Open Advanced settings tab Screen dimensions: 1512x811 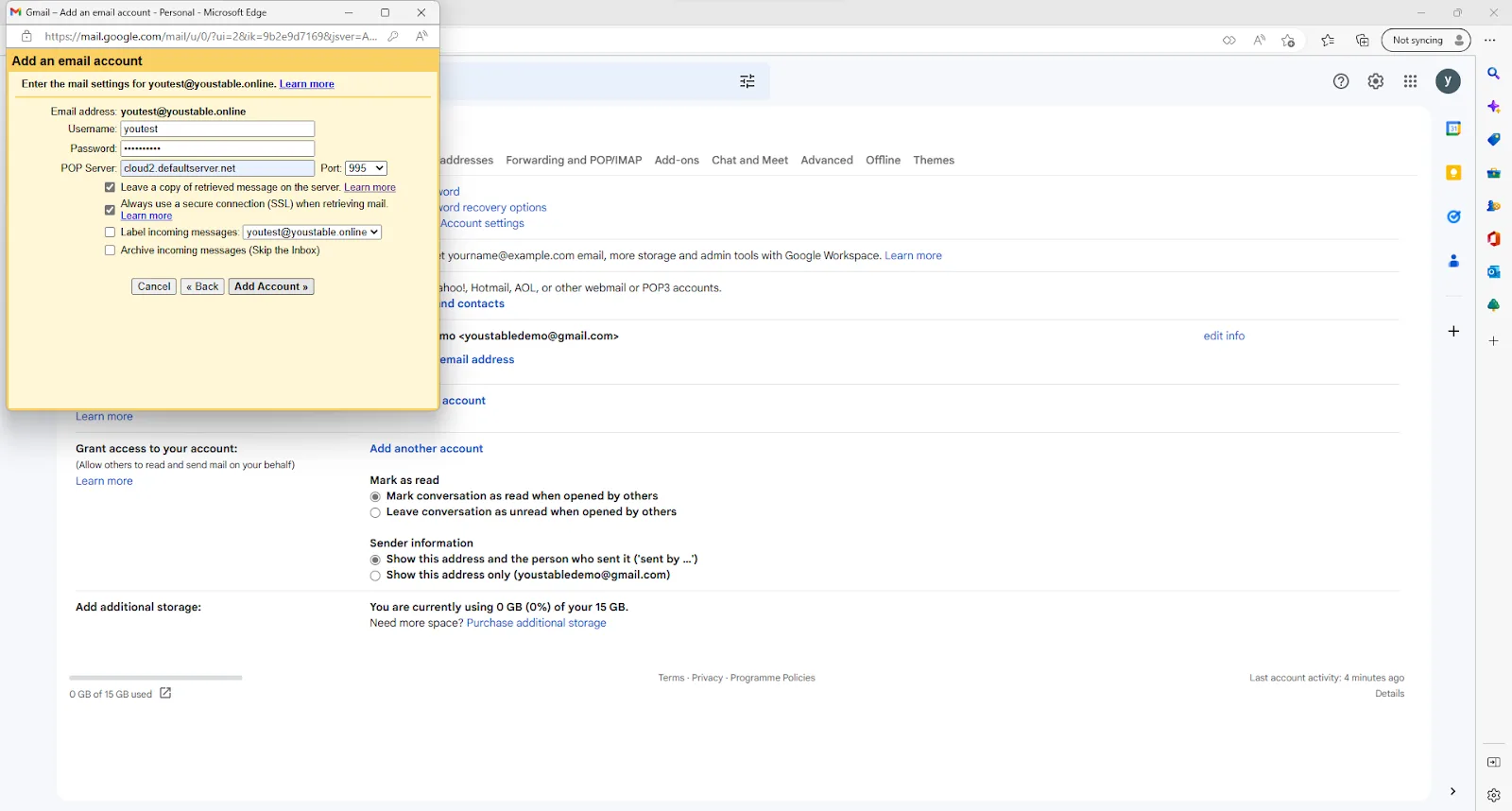(827, 160)
